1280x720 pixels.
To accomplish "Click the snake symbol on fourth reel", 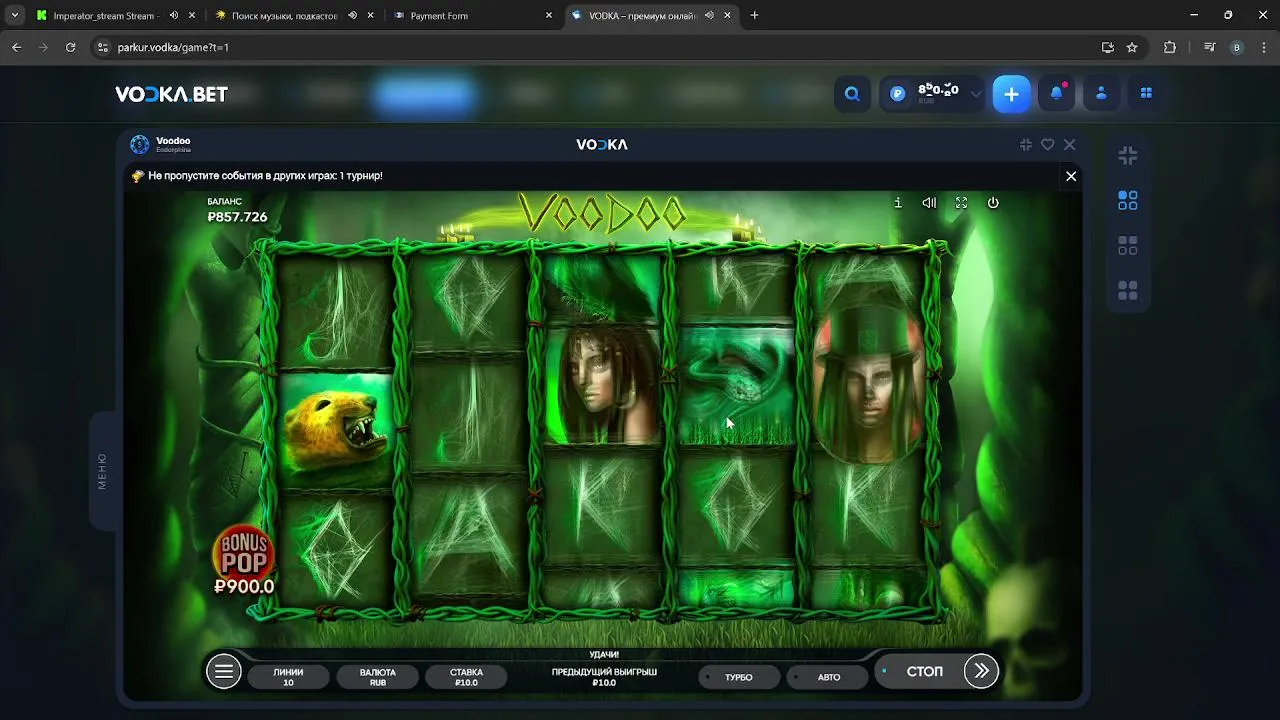I will coord(736,387).
